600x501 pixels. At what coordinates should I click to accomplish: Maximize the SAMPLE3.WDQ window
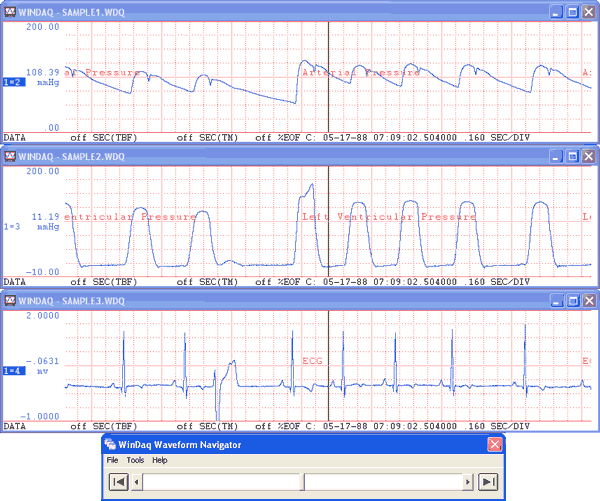point(573,301)
